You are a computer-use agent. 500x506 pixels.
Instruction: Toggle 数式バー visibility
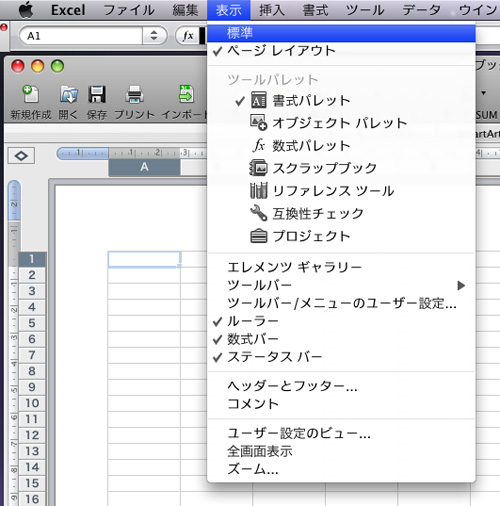(341, 339)
